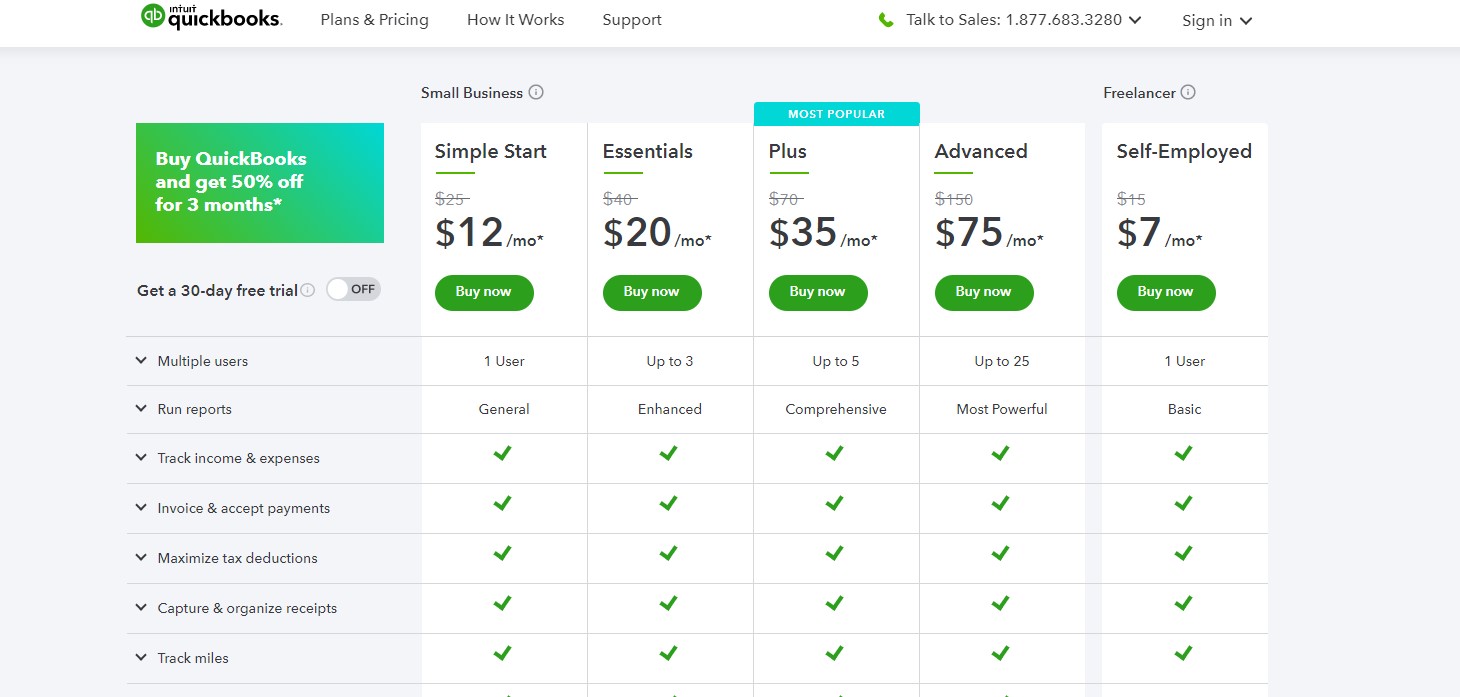1460x697 pixels.
Task: Click Self-Employed checkmark for Track miles
Action: pos(1184,653)
